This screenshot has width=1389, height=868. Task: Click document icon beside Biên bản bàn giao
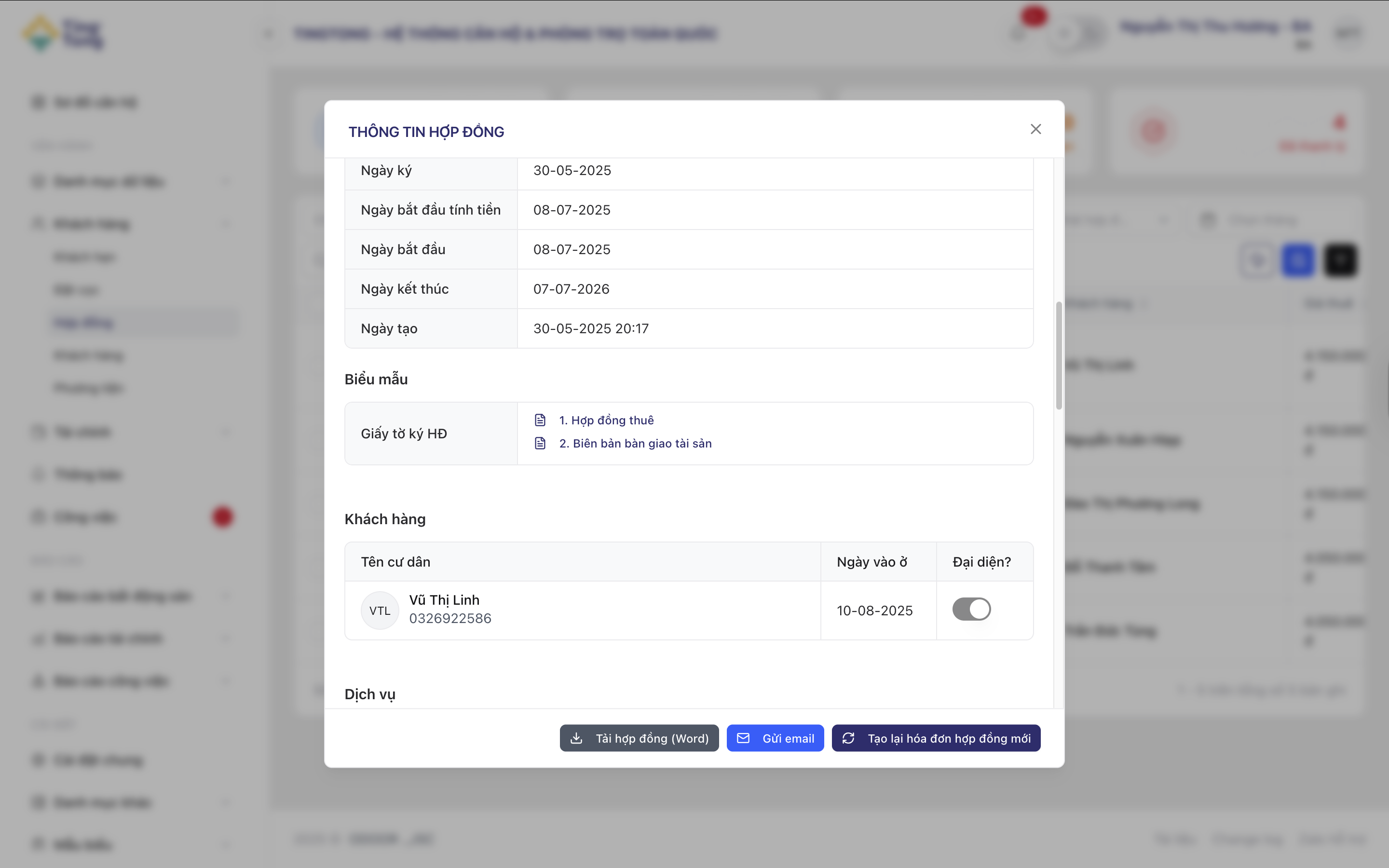(540, 443)
